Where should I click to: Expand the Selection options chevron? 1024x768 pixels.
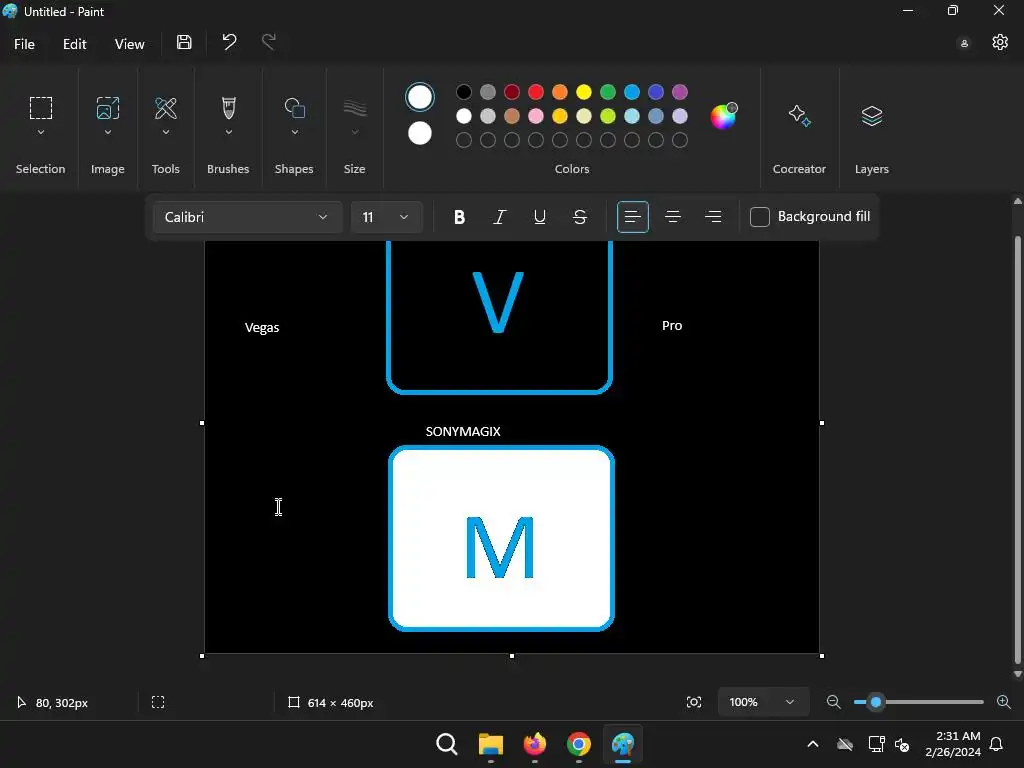click(40, 133)
